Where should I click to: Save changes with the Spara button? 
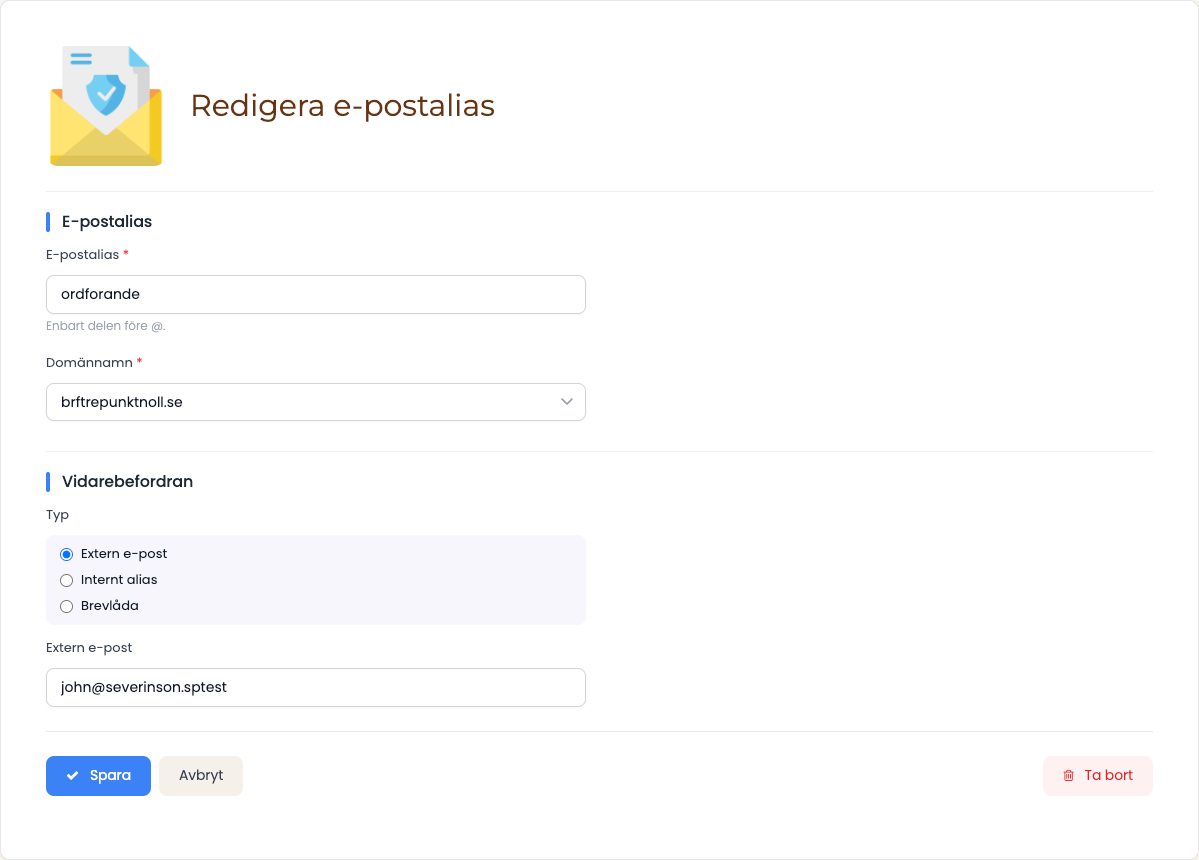[x=98, y=776]
